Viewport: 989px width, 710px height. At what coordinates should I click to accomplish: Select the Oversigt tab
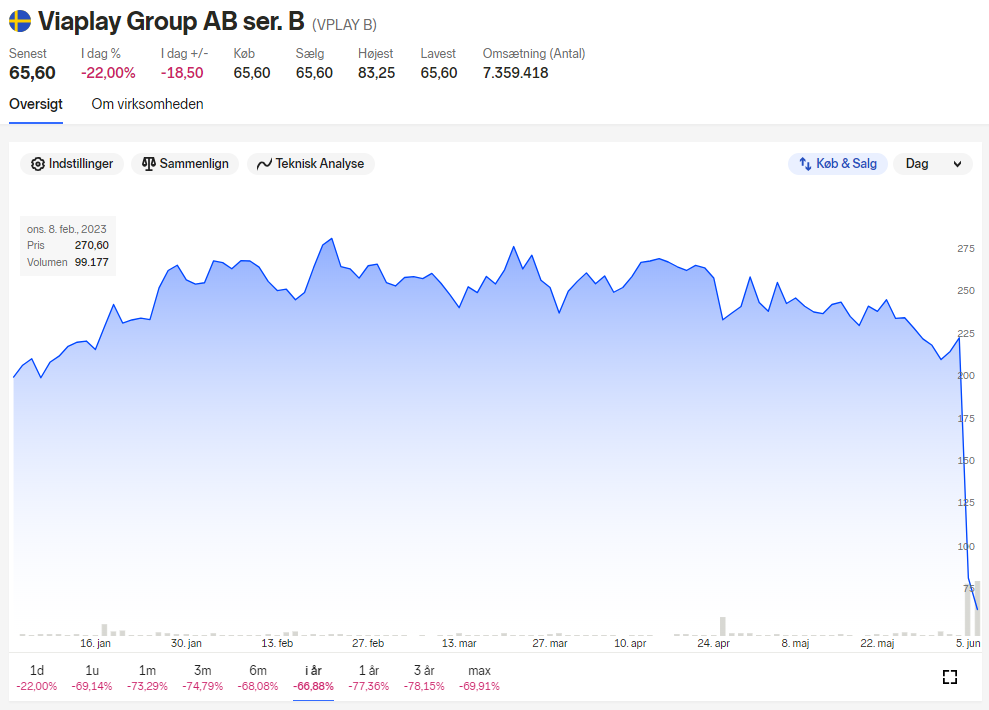pyautogui.click(x=36, y=104)
